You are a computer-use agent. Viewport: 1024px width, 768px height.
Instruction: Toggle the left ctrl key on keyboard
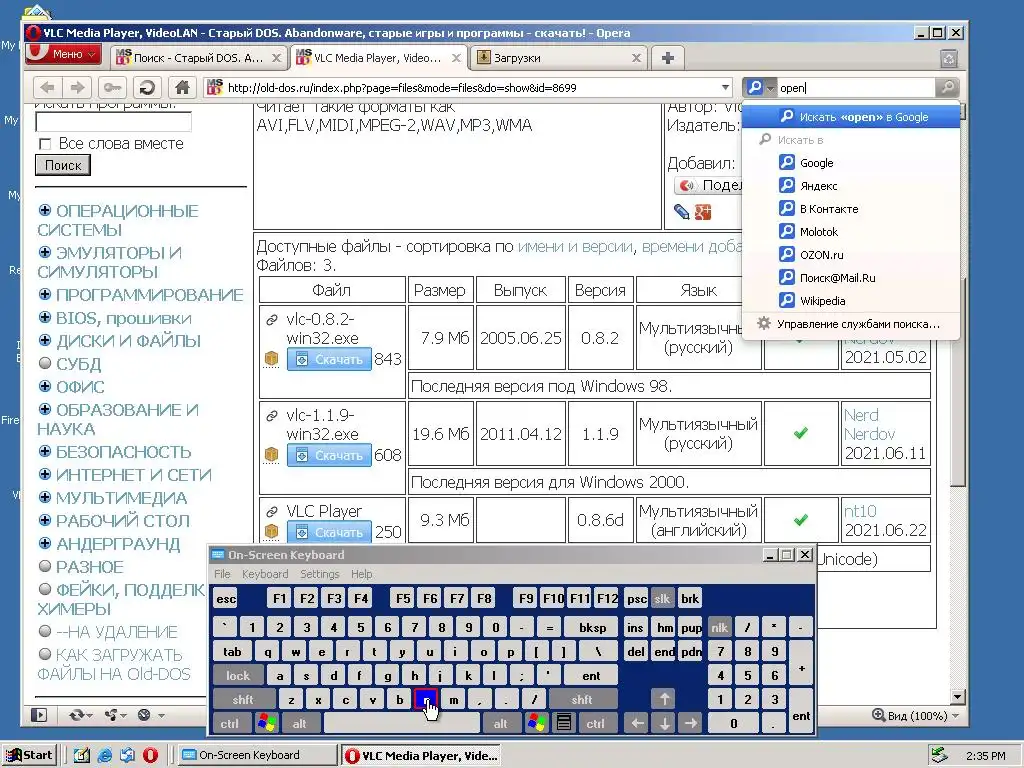click(x=229, y=724)
